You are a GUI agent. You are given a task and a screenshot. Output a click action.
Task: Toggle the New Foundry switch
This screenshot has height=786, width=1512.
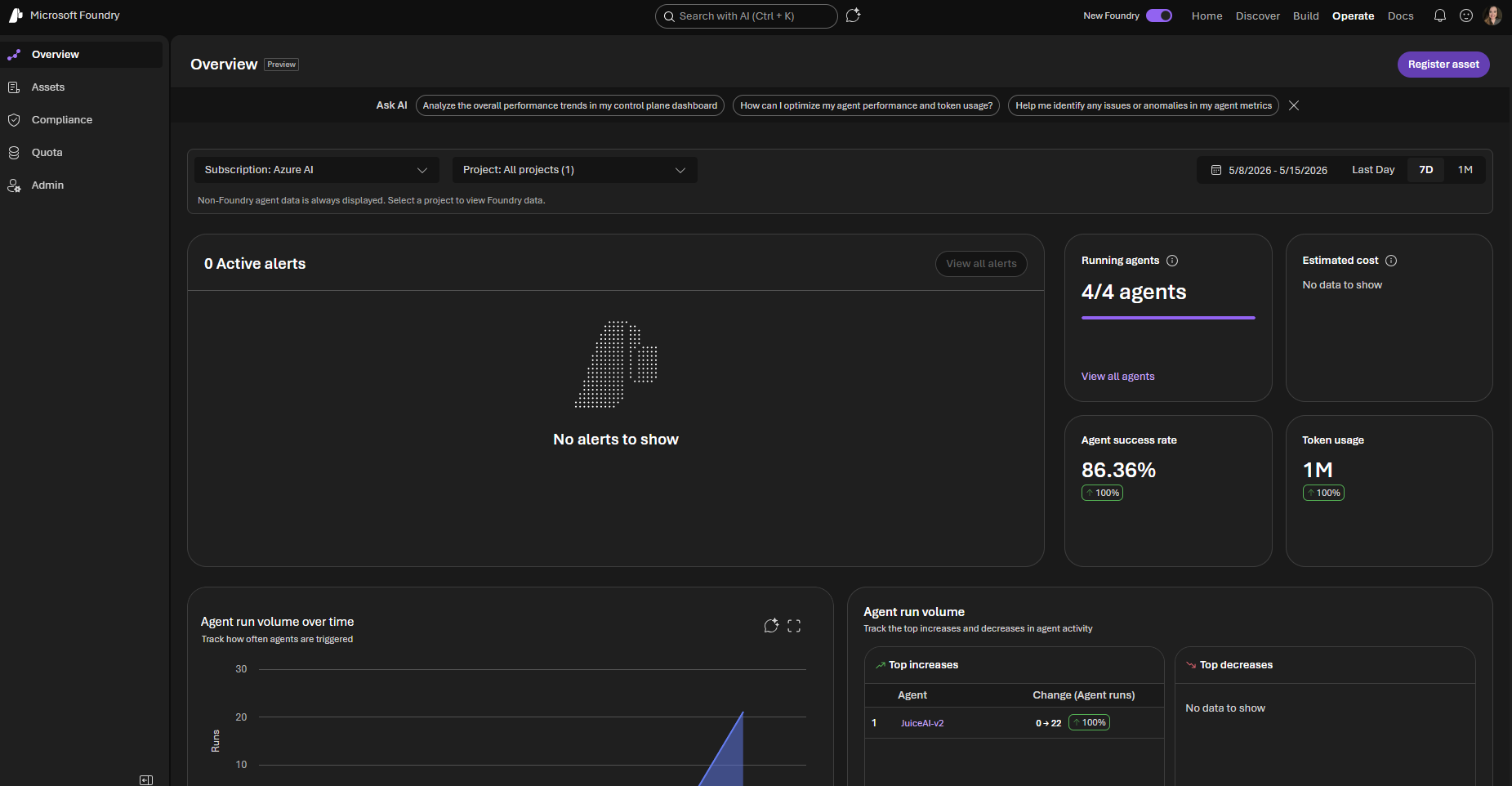click(1159, 16)
